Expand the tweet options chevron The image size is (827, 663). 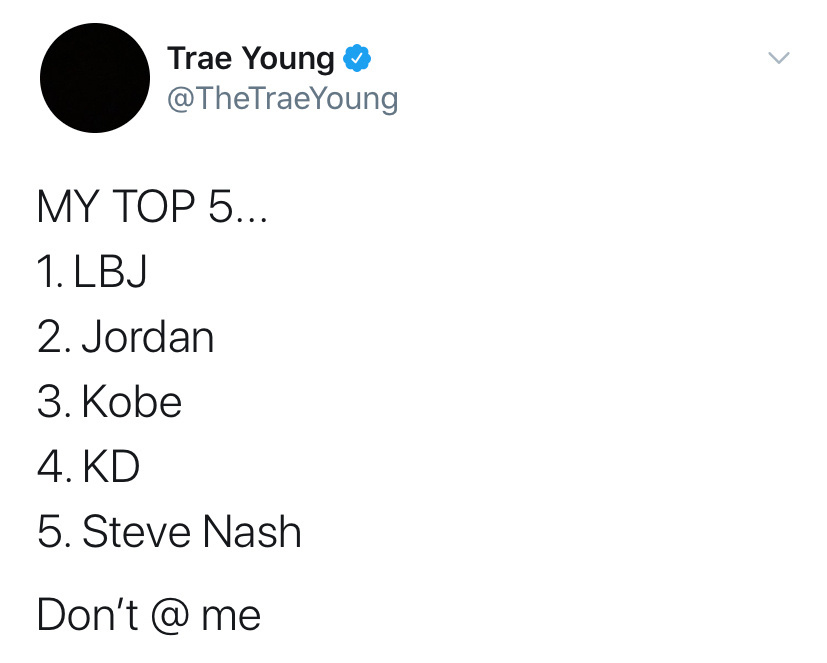click(778, 59)
